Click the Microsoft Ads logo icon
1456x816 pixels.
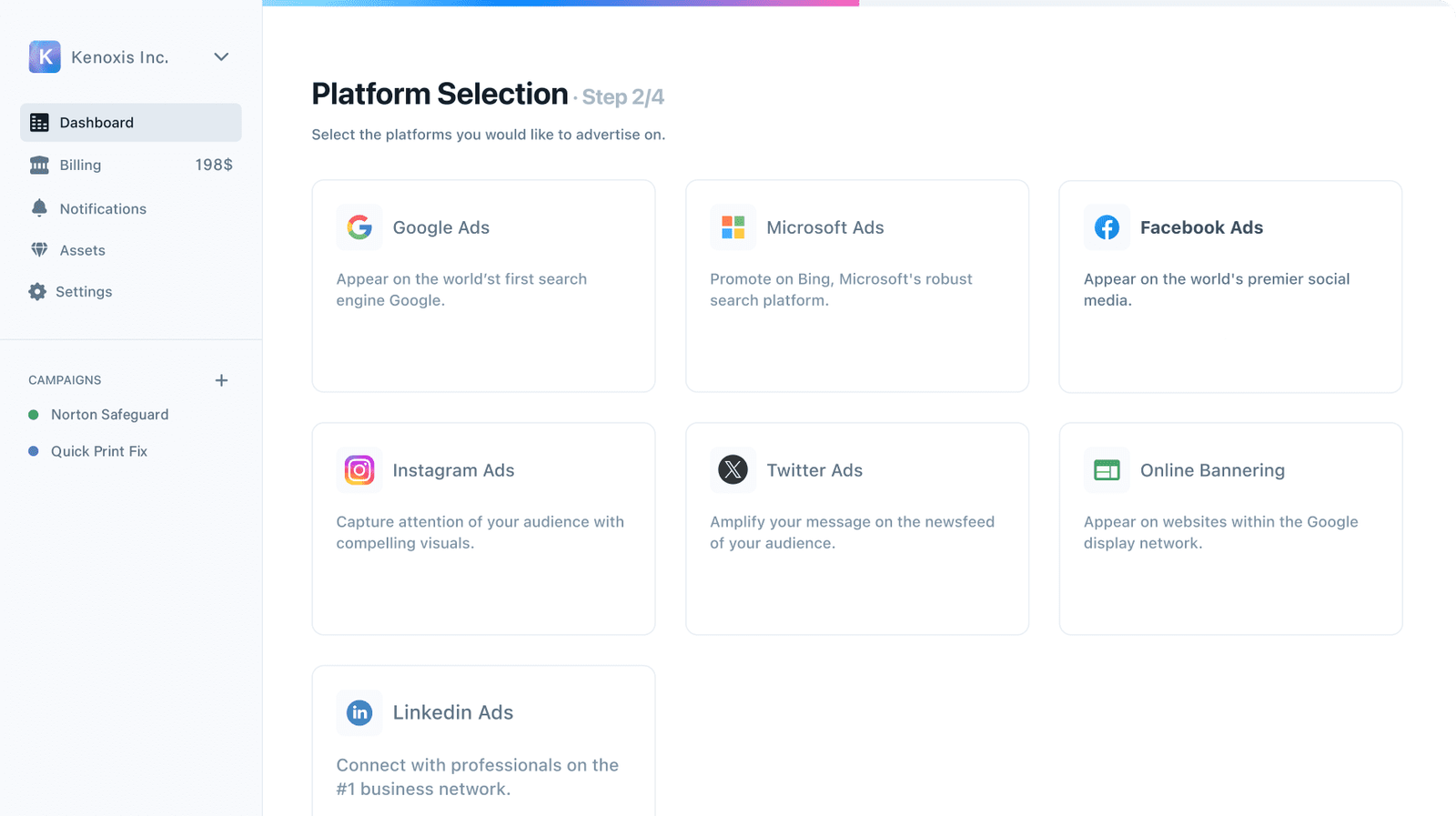(733, 227)
